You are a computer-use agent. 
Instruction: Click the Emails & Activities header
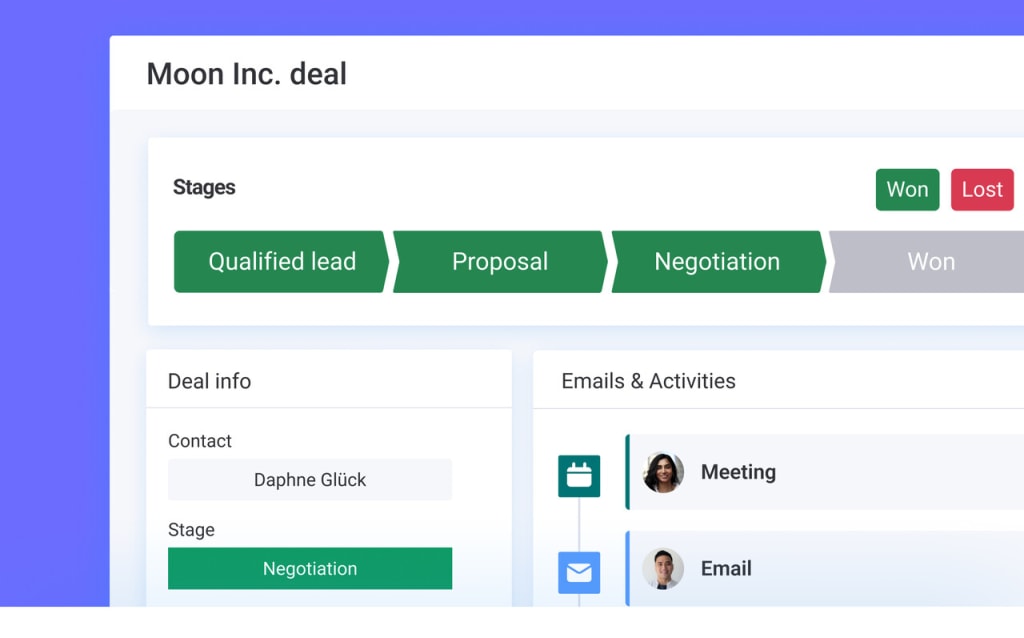[649, 381]
